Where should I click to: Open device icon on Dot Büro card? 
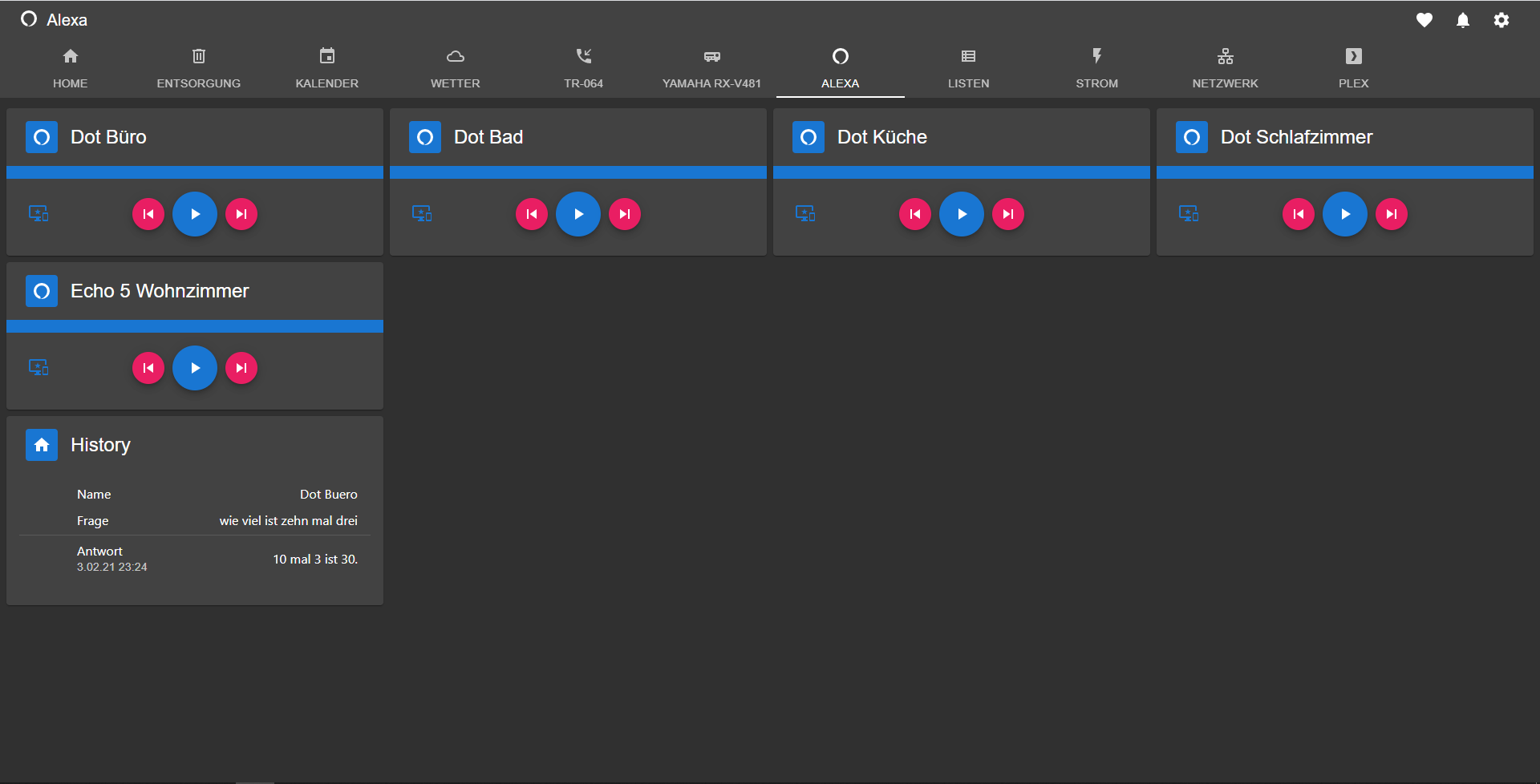[x=38, y=213]
